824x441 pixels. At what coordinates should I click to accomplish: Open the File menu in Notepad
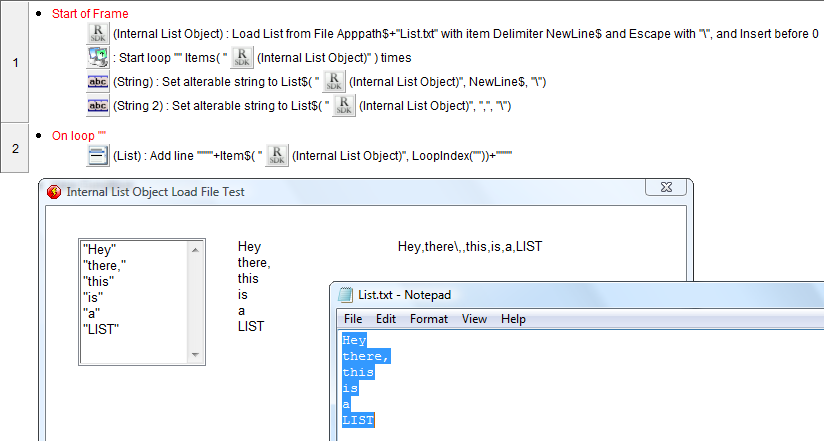coord(353,319)
